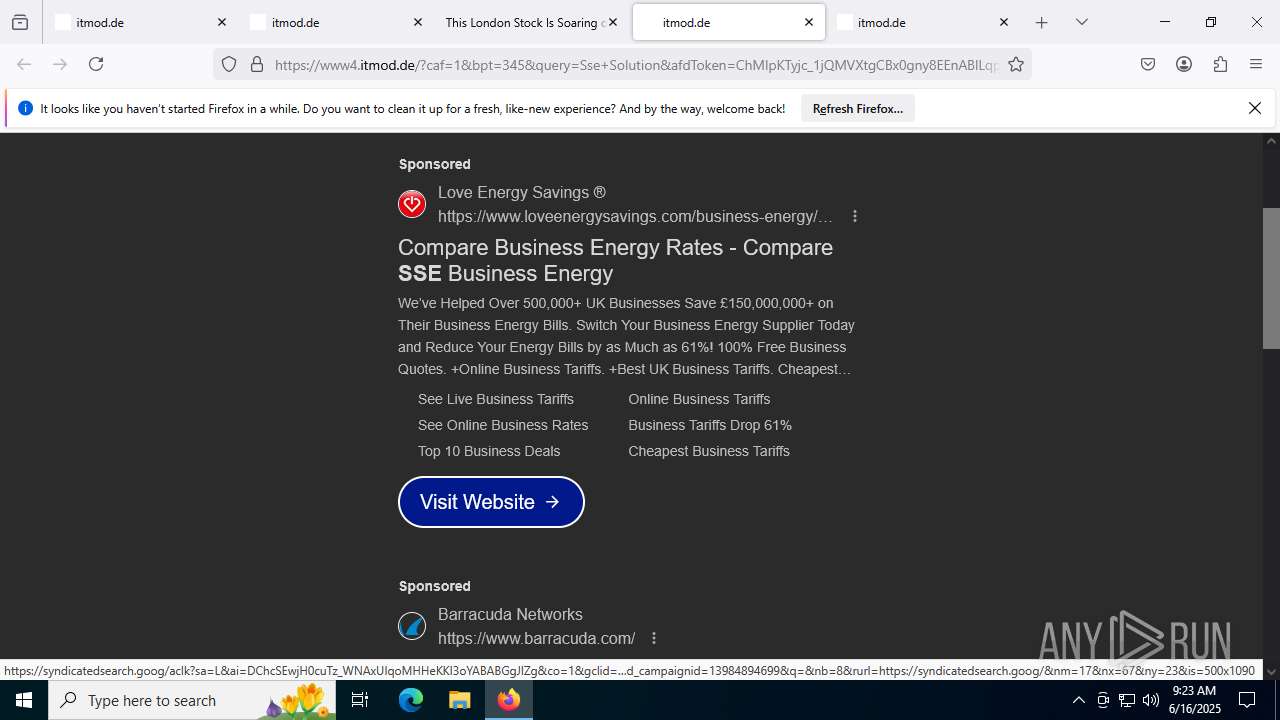
Task: Open Task View on the taskbar
Action: pyautogui.click(x=360, y=700)
